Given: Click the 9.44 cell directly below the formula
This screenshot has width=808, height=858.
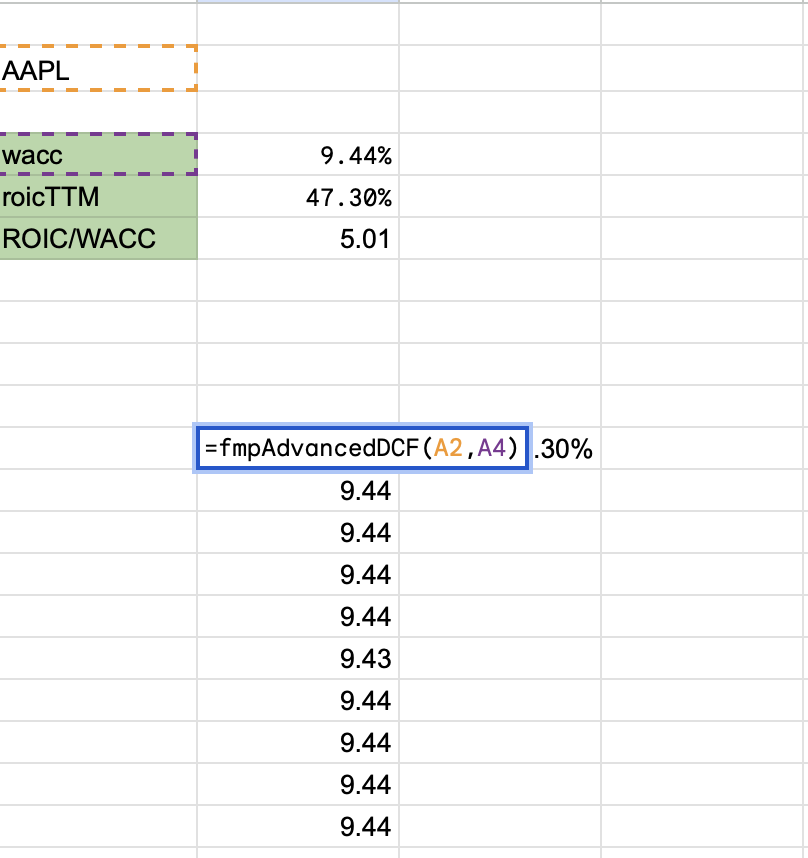Looking at the screenshot, I should 298,490.
